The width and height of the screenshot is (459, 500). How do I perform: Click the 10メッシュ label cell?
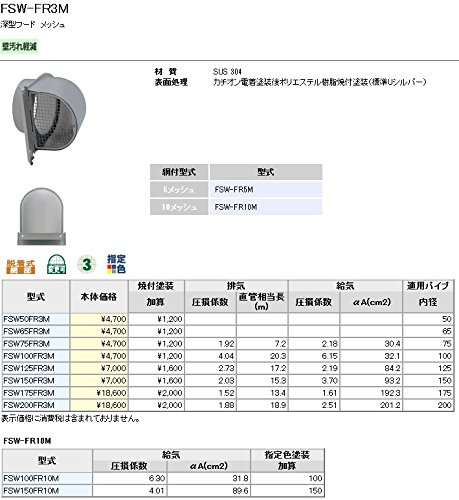[179, 207]
